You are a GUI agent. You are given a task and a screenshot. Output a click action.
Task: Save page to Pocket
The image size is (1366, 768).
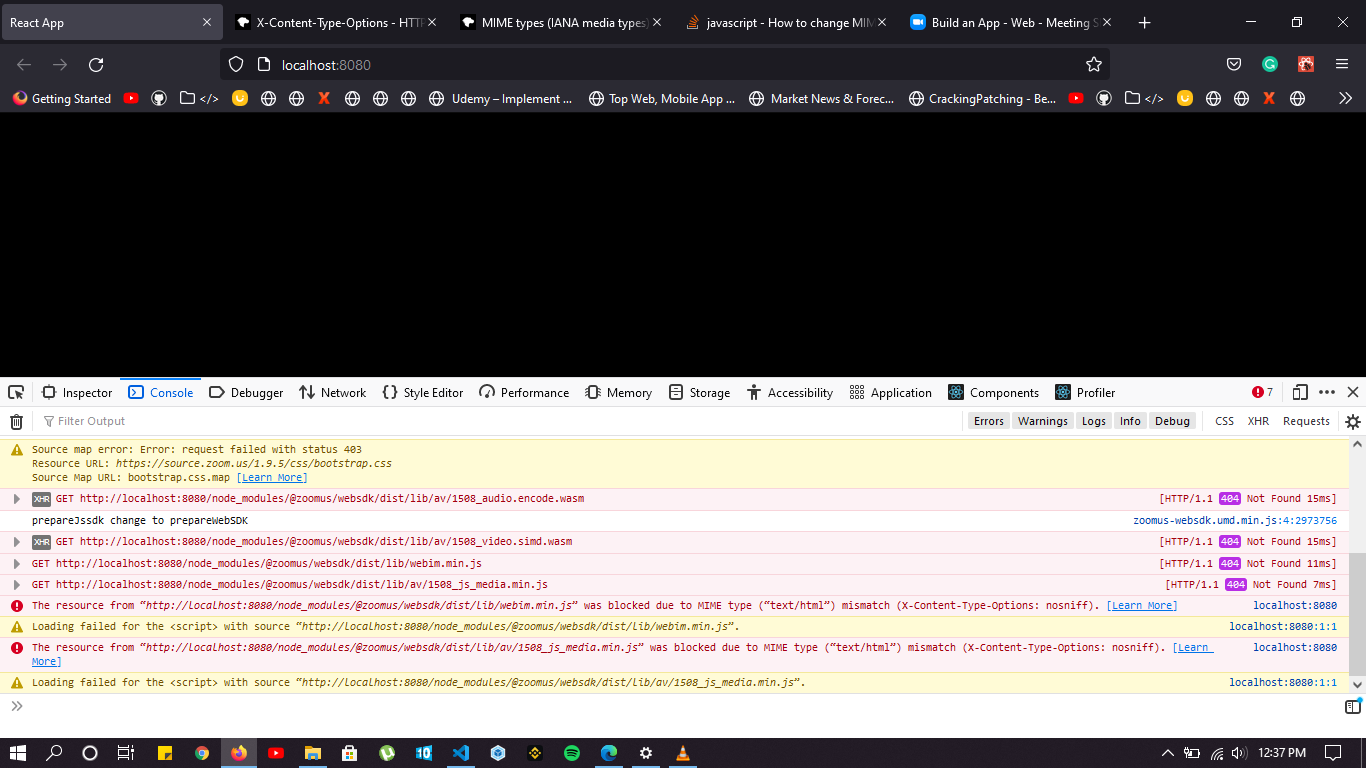(1234, 64)
